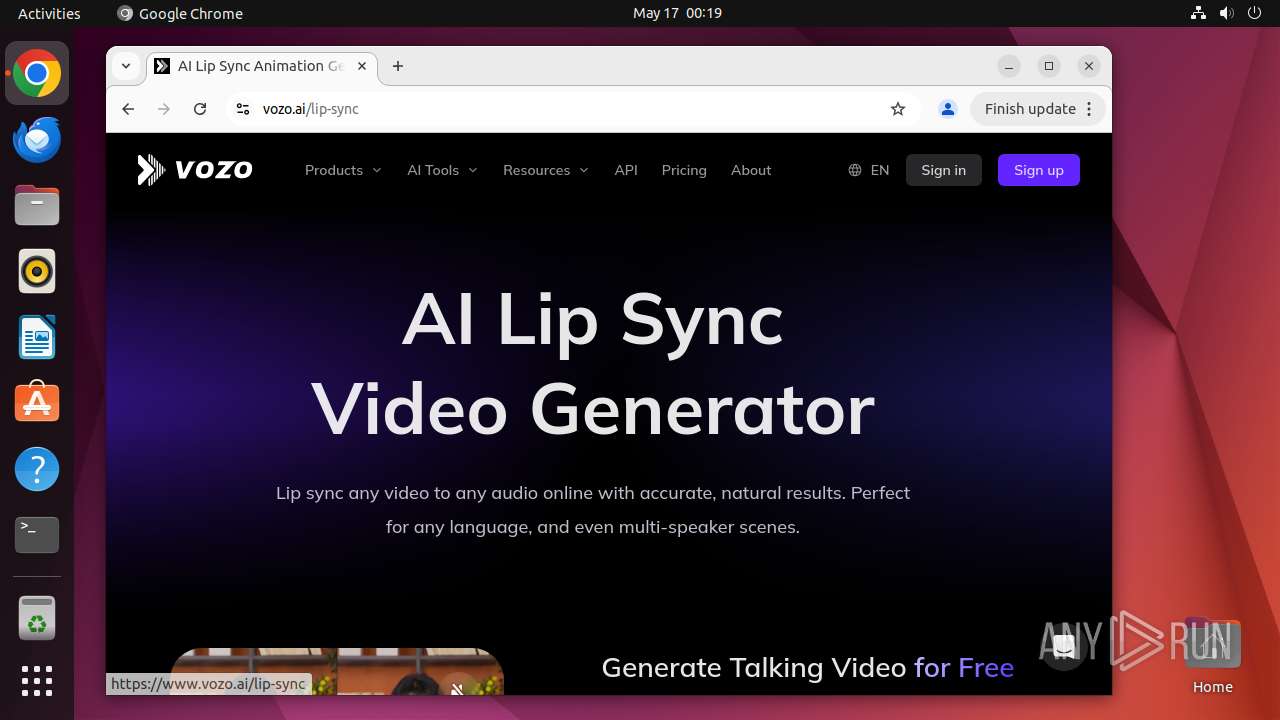Expand the Products dropdown
Viewport: 1280px width, 720px height.
click(x=343, y=170)
